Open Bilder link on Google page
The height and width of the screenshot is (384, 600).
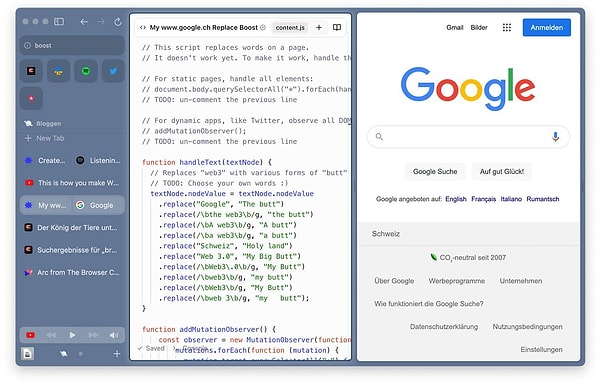click(x=479, y=28)
